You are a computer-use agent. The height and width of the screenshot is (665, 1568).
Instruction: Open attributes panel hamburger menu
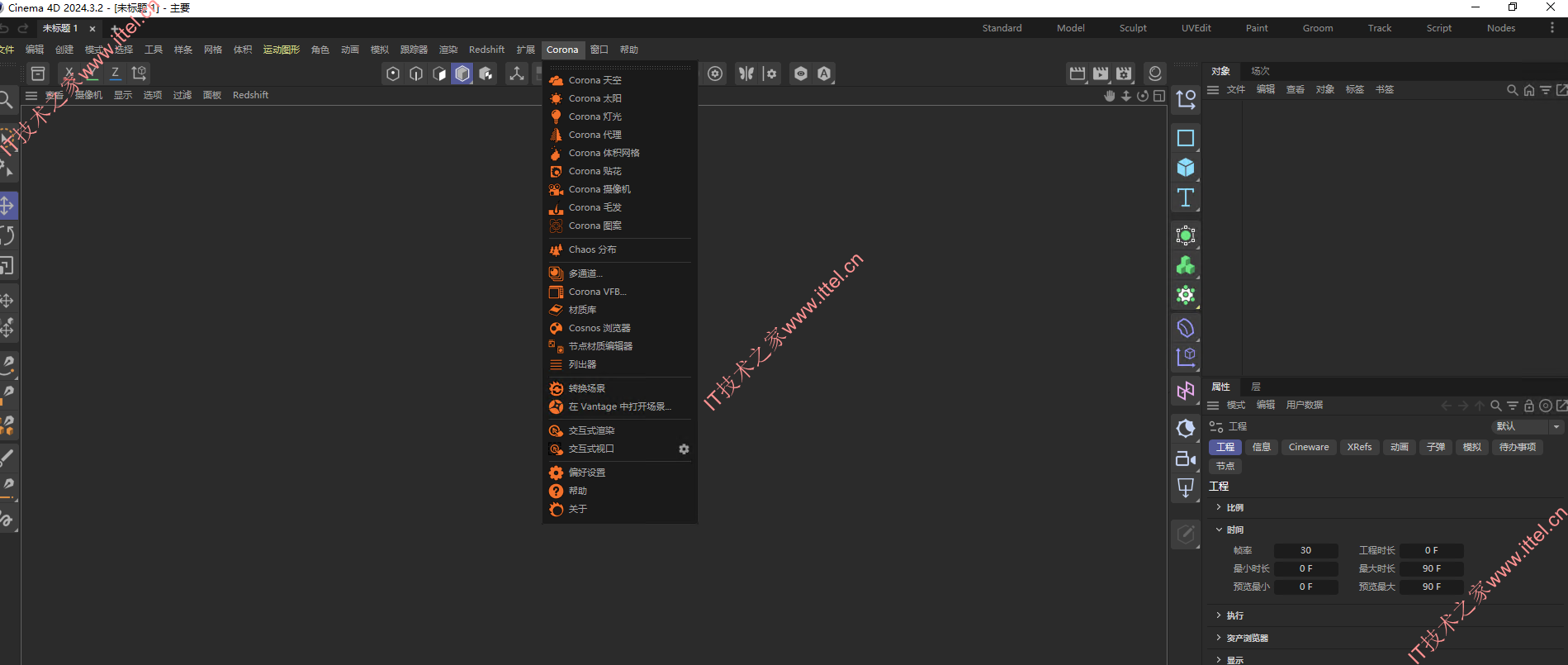pyautogui.click(x=1213, y=406)
